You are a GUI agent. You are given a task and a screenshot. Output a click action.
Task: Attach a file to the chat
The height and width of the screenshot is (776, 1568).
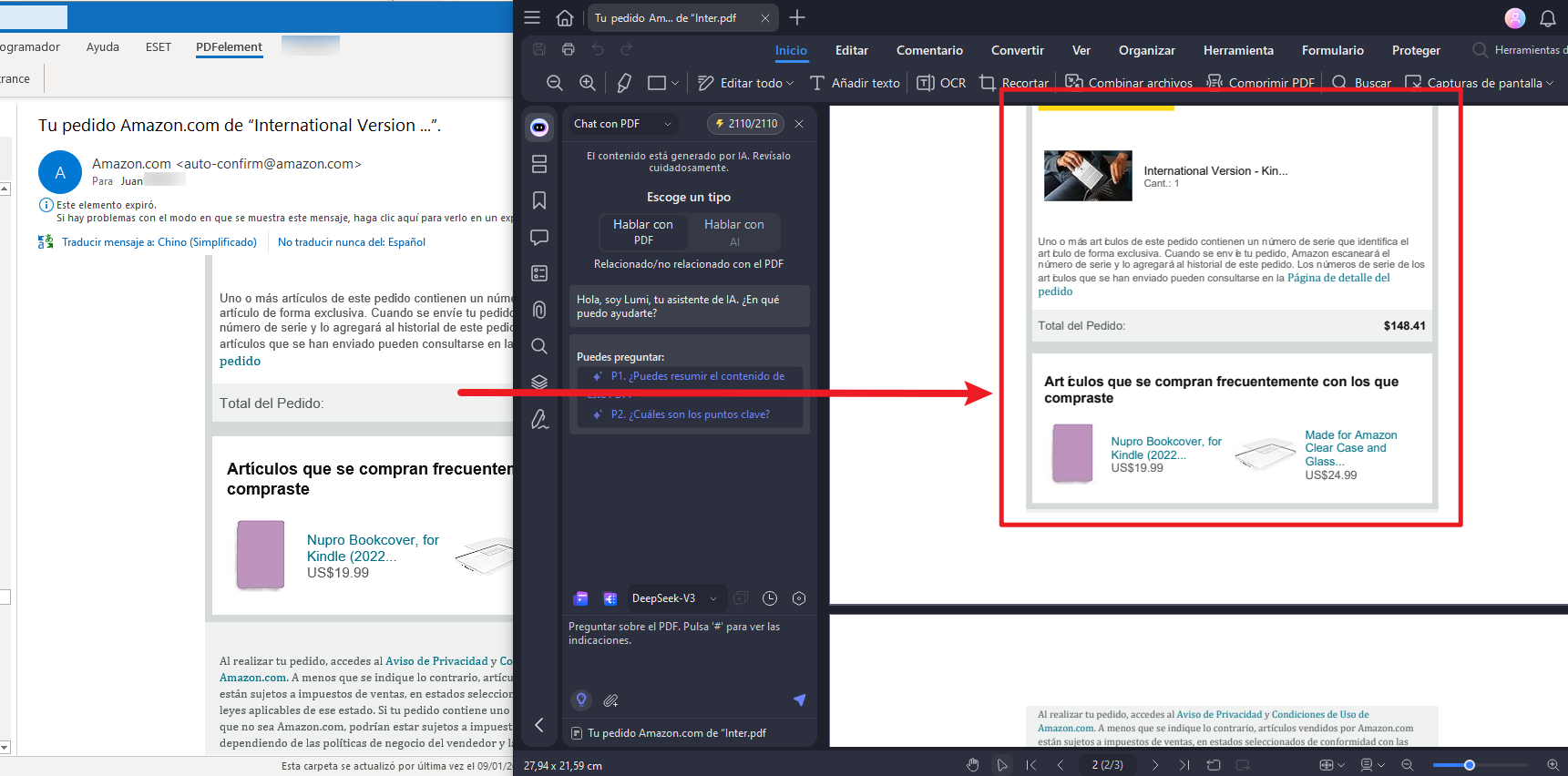pos(611,700)
